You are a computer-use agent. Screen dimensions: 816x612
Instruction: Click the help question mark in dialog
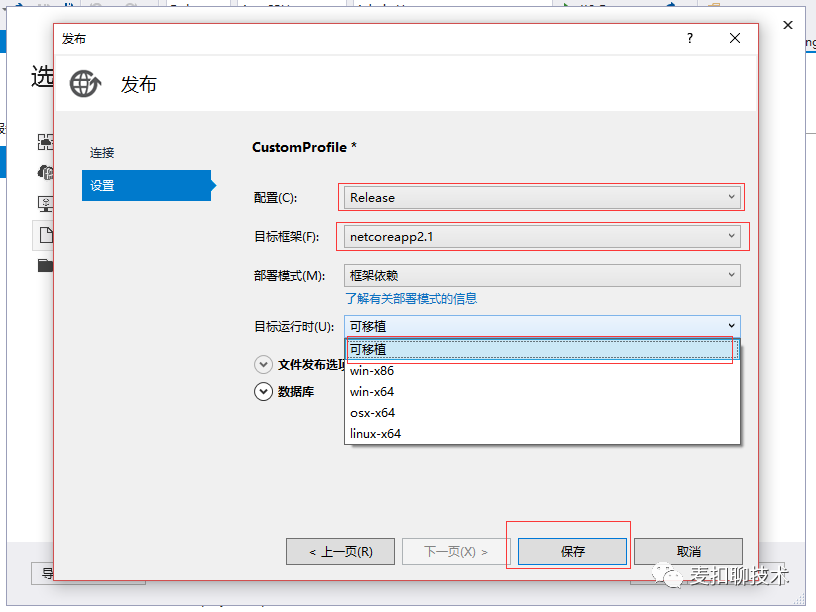[x=690, y=38]
